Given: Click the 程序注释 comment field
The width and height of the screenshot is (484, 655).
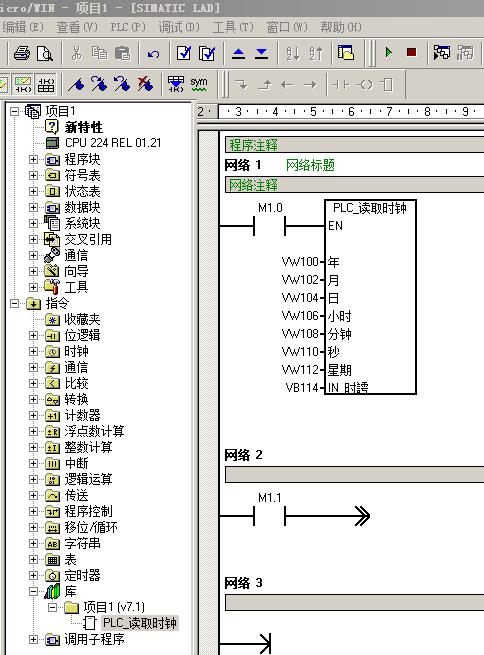Looking at the screenshot, I should pos(354,145).
